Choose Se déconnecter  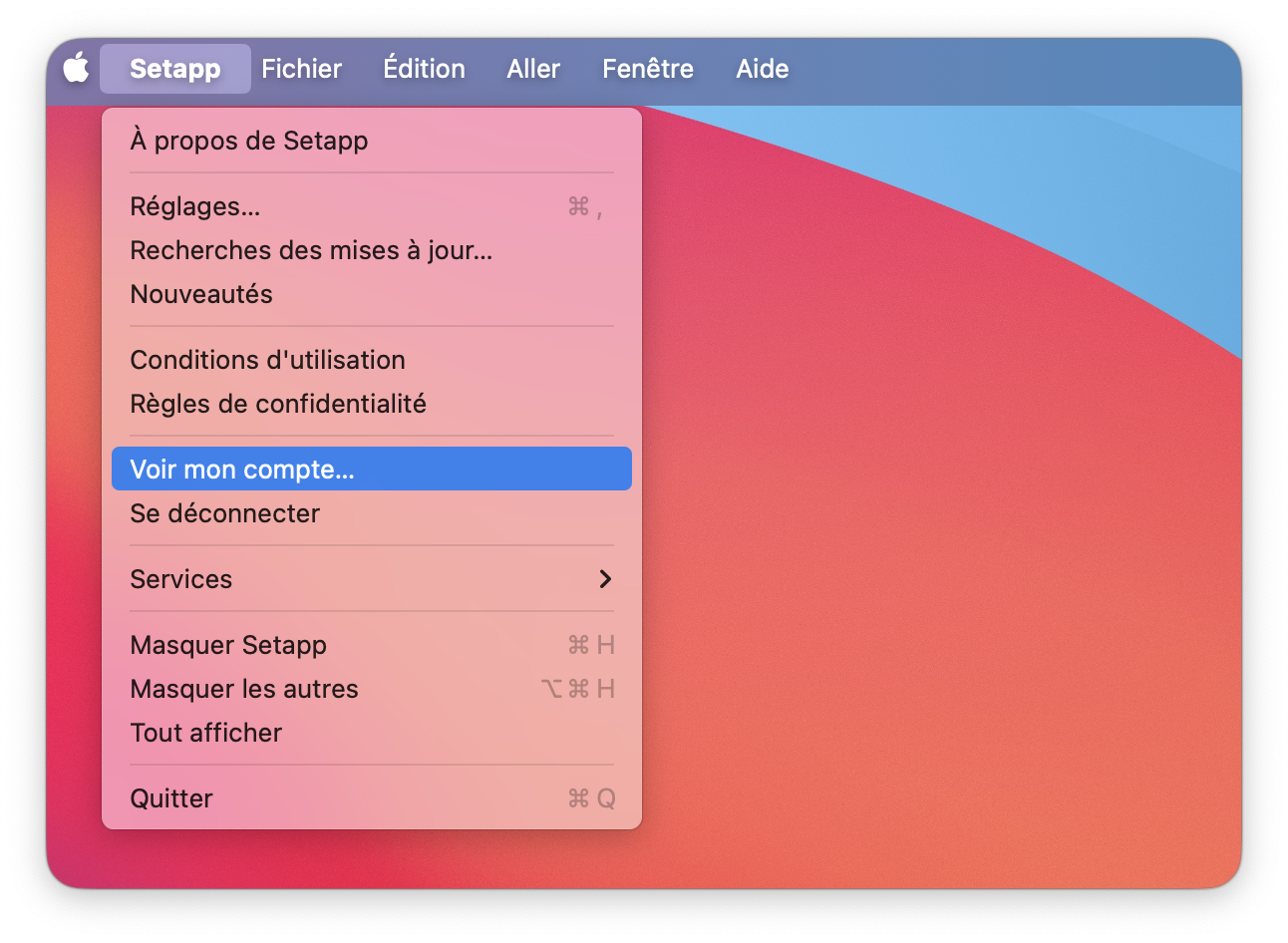(372, 513)
